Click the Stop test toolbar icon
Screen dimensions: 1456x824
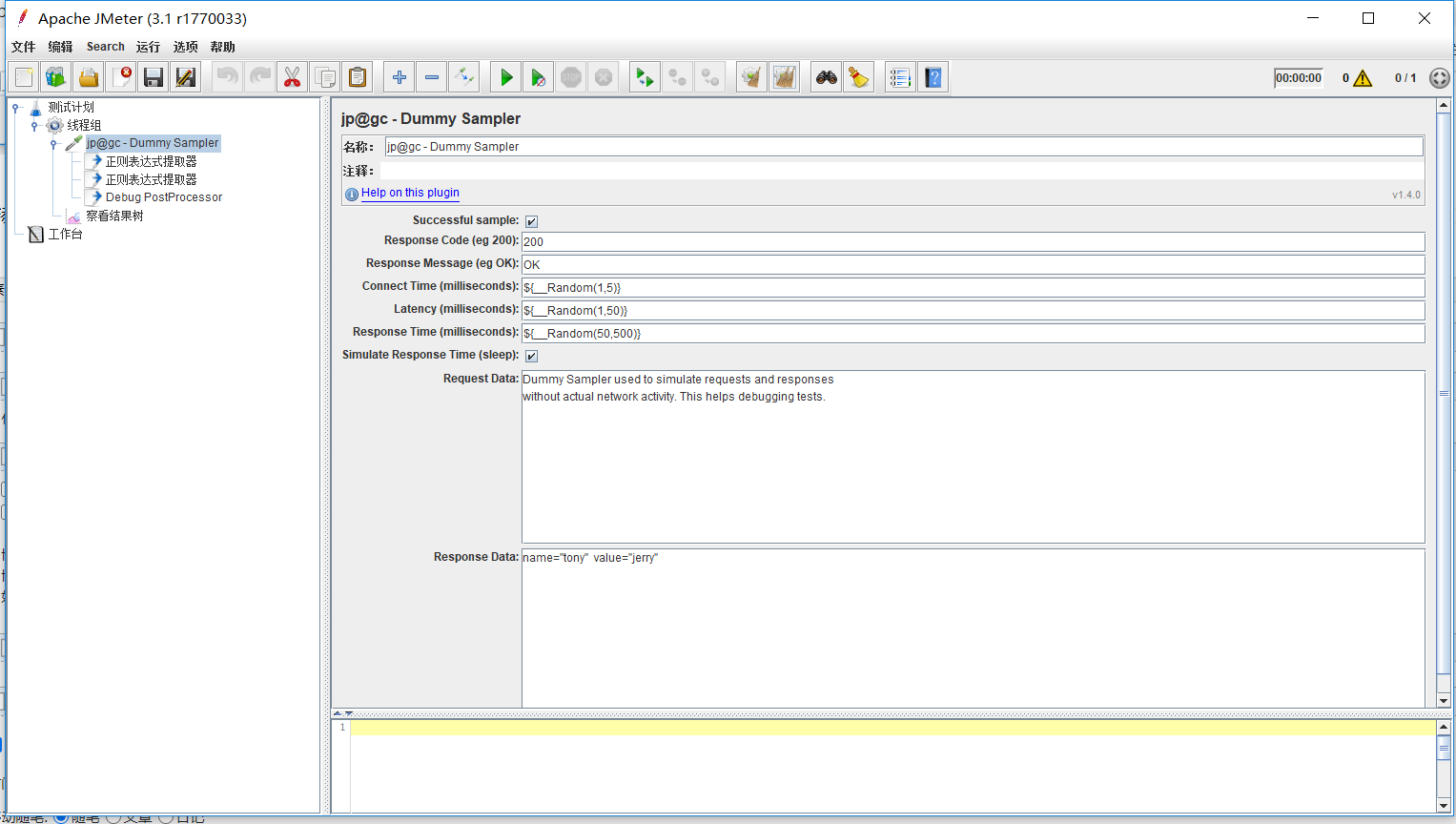pyautogui.click(x=571, y=77)
